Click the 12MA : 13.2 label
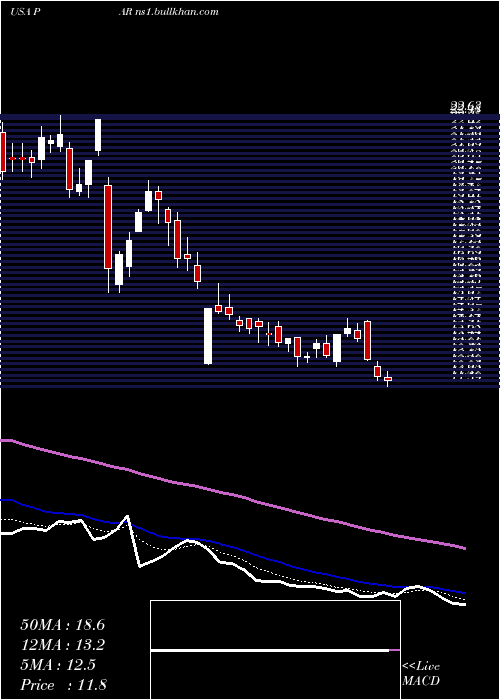The height and width of the screenshot is (700, 500). [62, 645]
